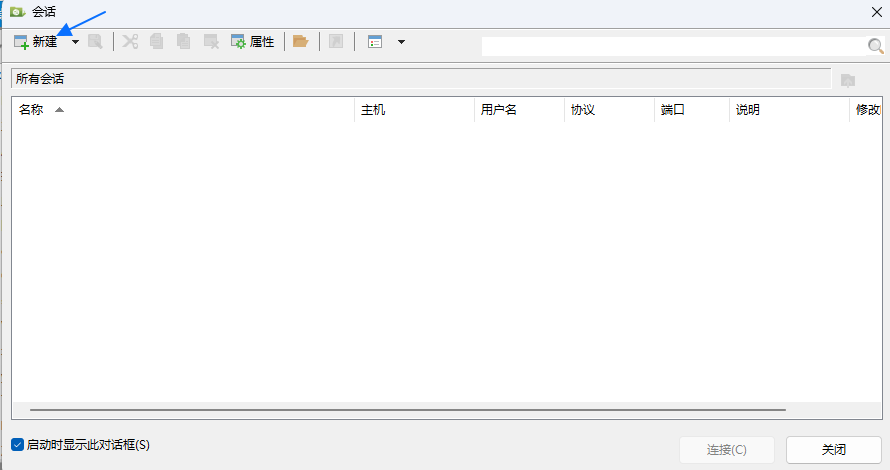Open the sessions folder icon

tap(300, 42)
